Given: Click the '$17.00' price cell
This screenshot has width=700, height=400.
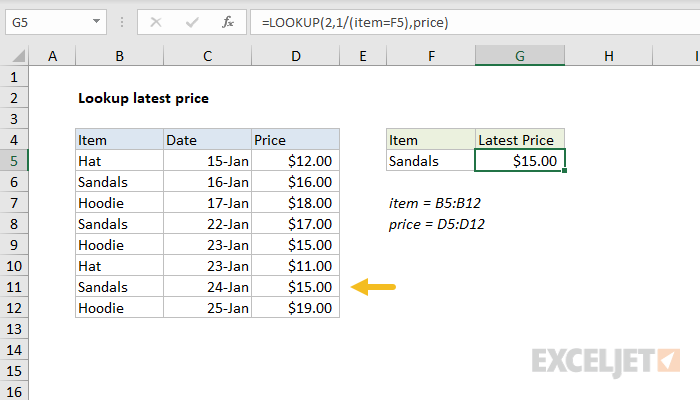Looking at the screenshot, I should click(x=296, y=224).
